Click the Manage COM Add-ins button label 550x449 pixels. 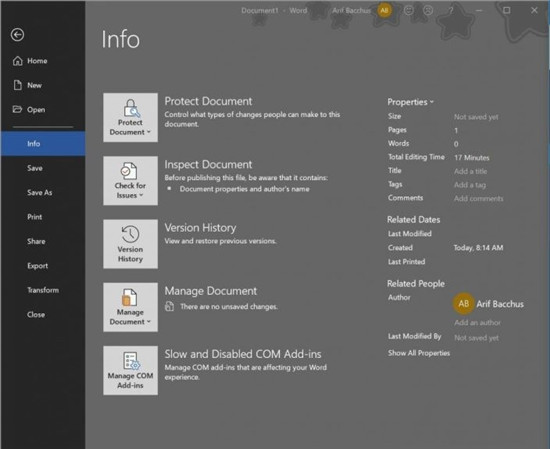tap(130, 380)
